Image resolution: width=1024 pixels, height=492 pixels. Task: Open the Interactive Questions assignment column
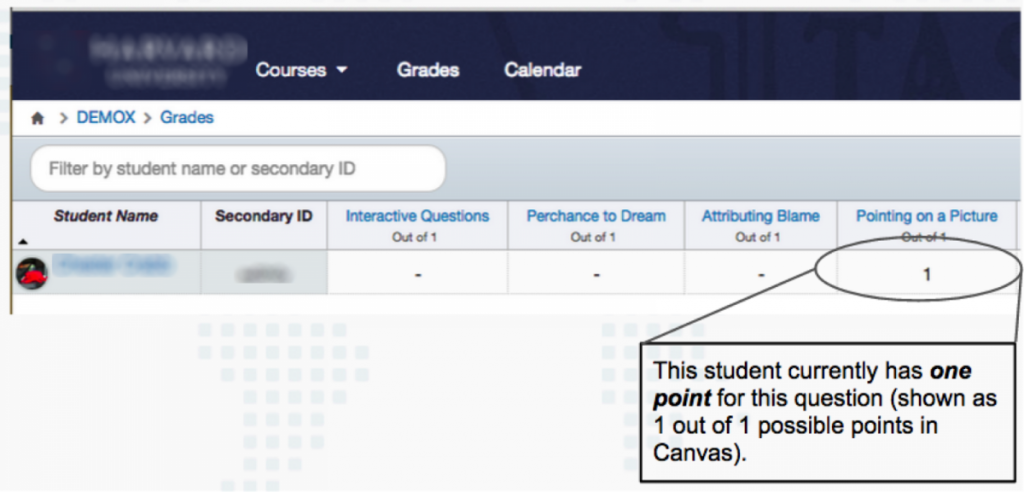coord(417,216)
